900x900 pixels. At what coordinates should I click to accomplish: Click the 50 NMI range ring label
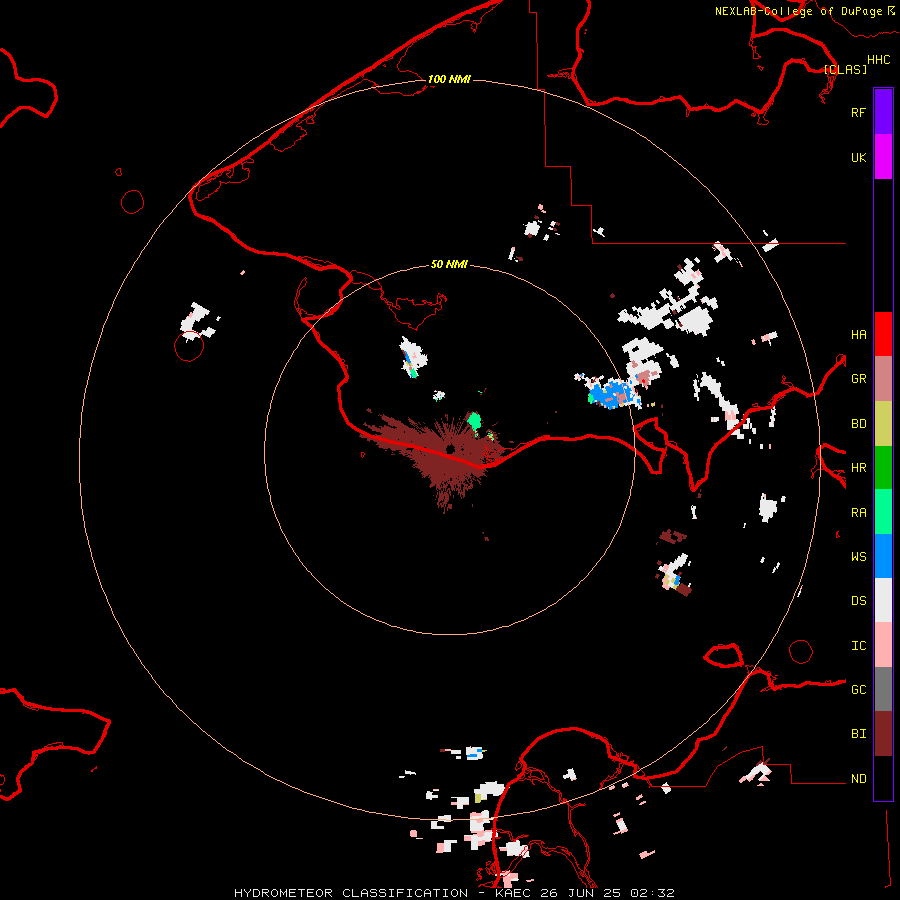pos(449,264)
